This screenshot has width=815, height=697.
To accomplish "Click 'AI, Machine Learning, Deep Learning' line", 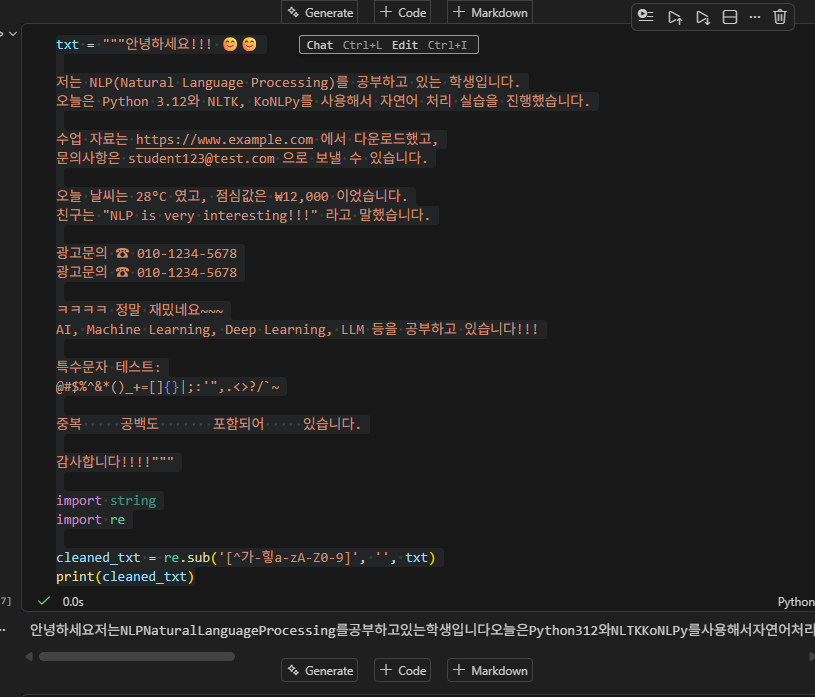I will (x=297, y=329).
